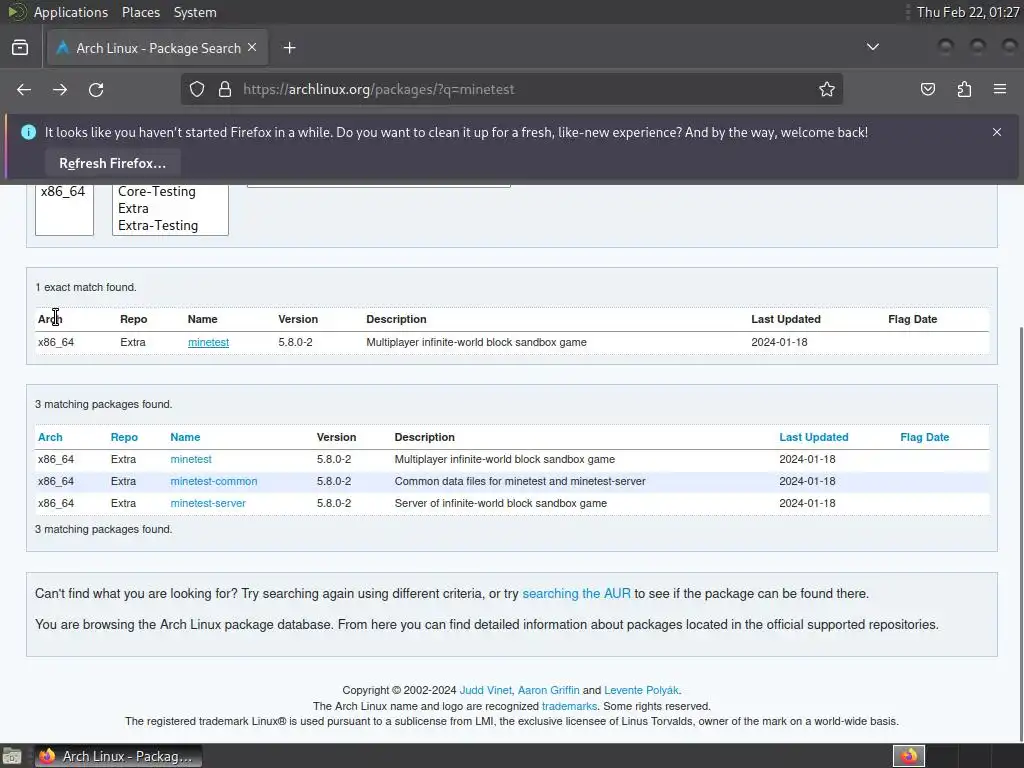
Task: Open minetest package in matching packages list
Action: tap(191, 459)
